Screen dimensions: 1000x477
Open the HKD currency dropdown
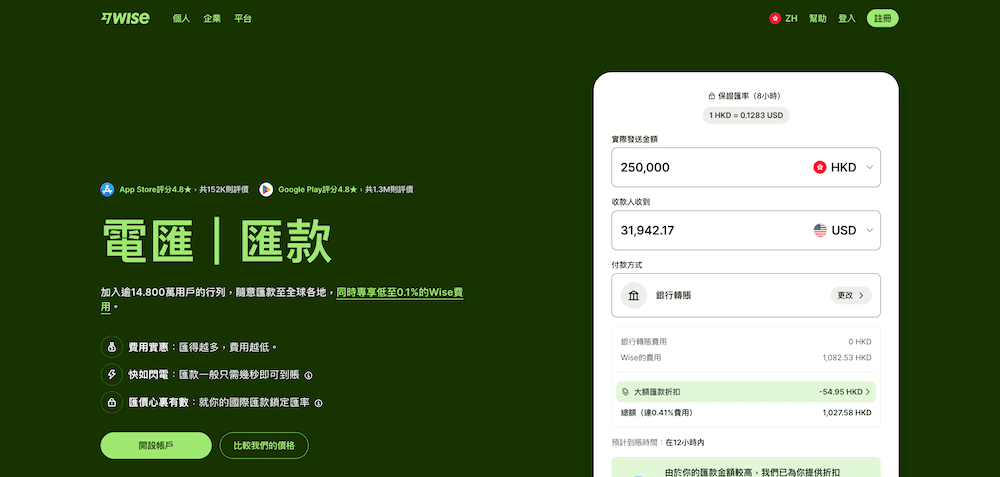(843, 167)
